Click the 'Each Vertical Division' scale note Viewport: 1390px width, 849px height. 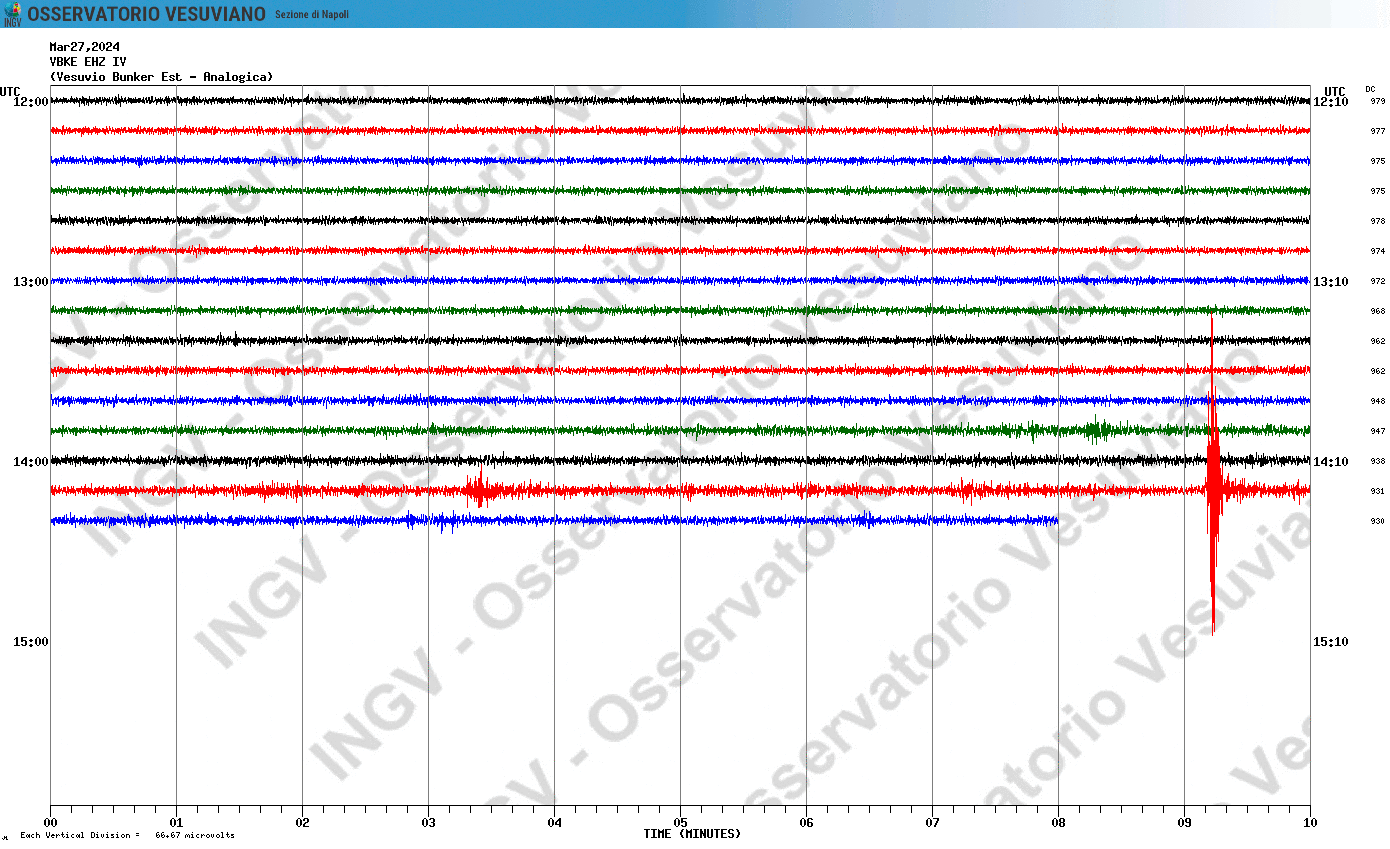pos(127,835)
